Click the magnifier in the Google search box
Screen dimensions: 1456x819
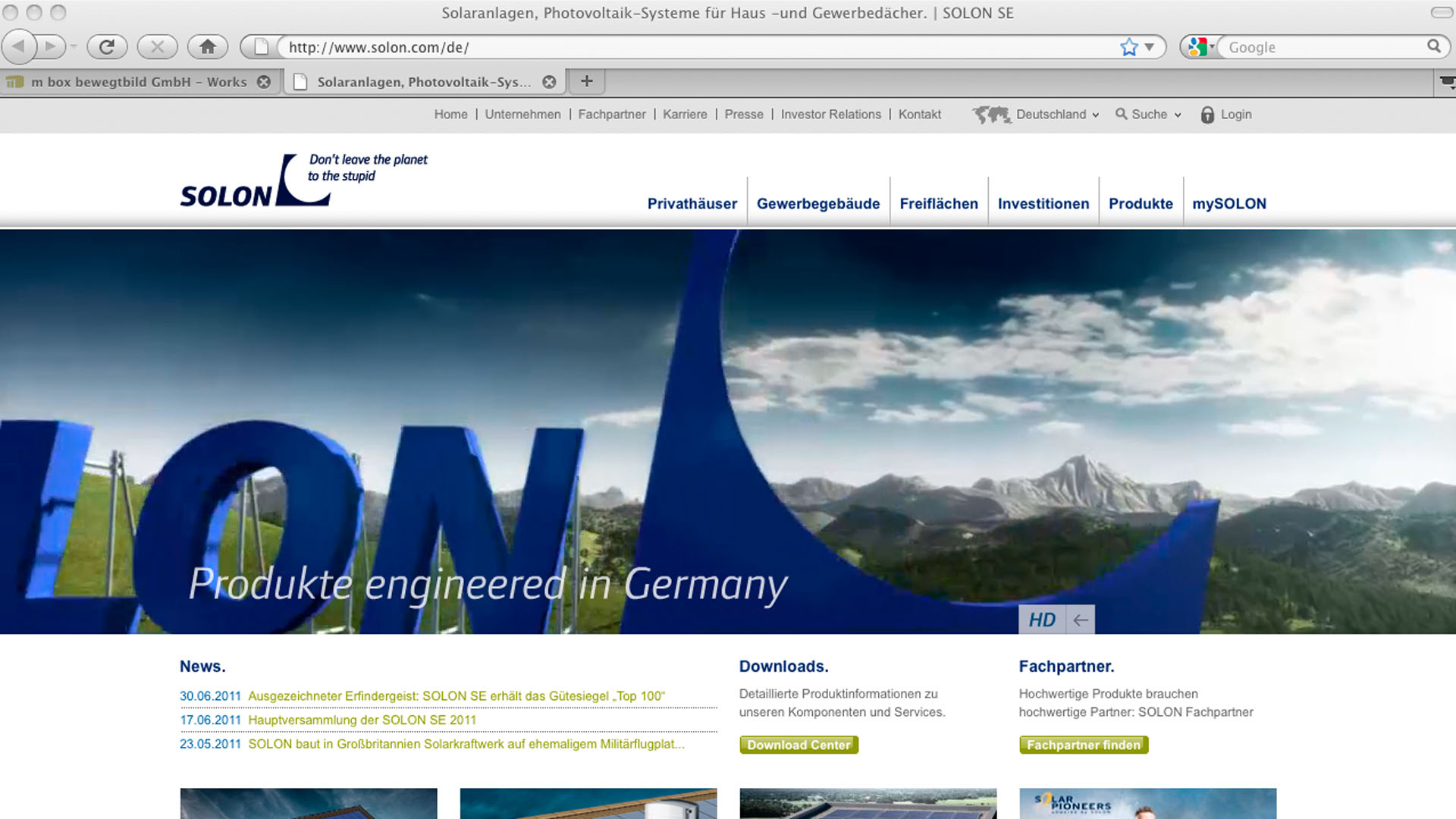[x=1433, y=46]
